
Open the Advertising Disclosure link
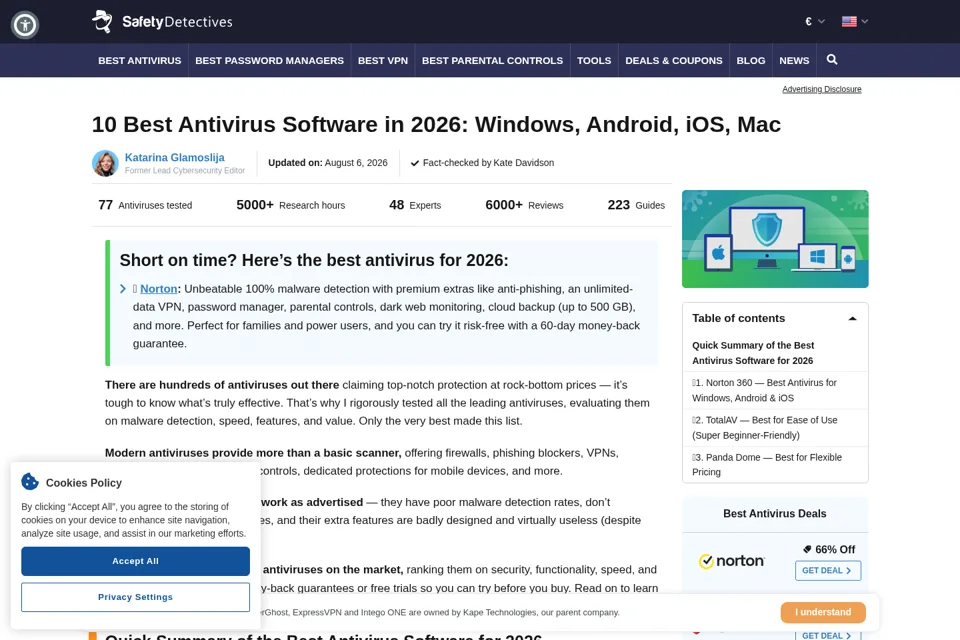(x=822, y=89)
